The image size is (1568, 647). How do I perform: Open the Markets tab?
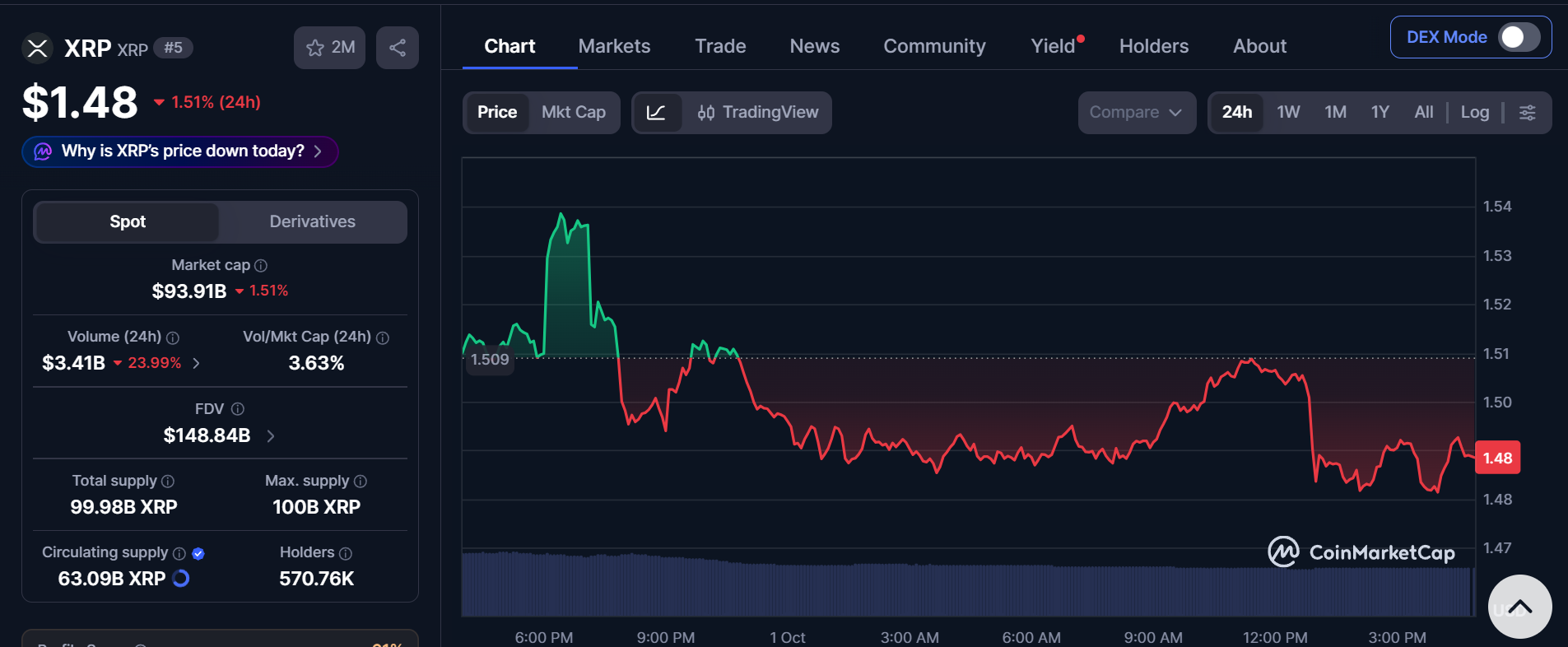tap(614, 46)
